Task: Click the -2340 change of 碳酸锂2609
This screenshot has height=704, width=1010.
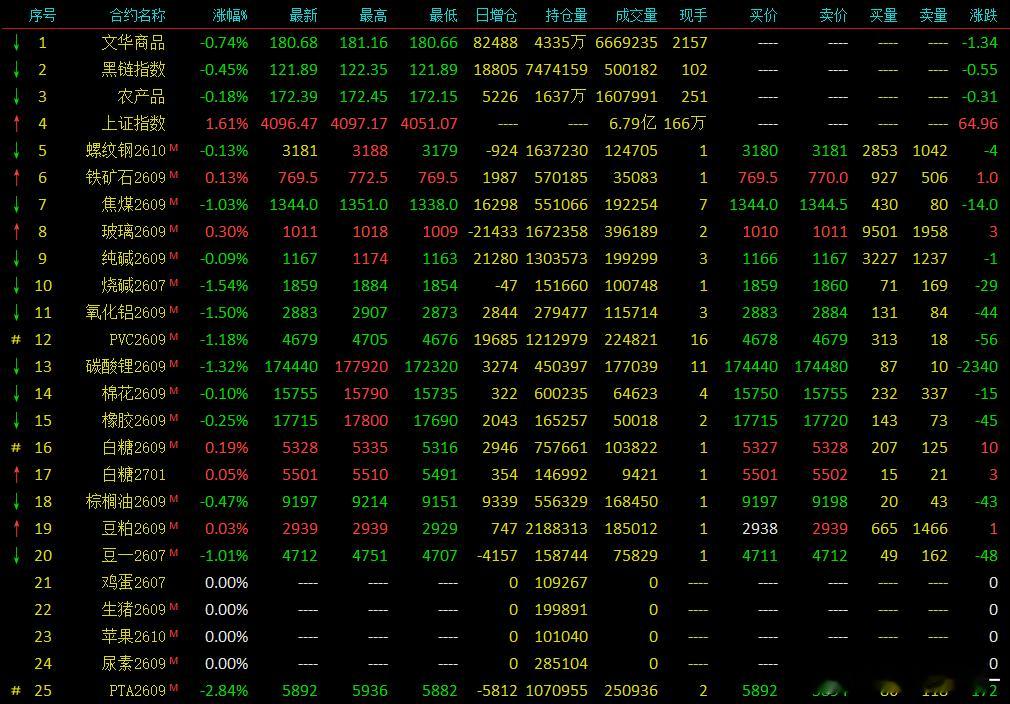Action: [977, 366]
